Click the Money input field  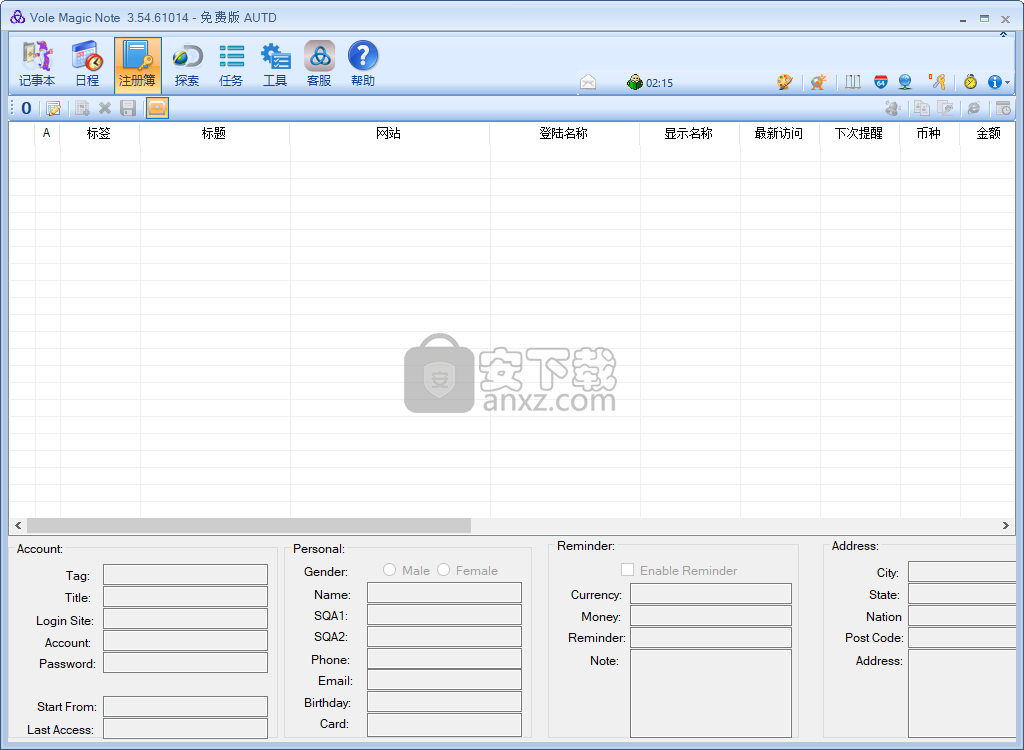pyautogui.click(x=711, y=615)
